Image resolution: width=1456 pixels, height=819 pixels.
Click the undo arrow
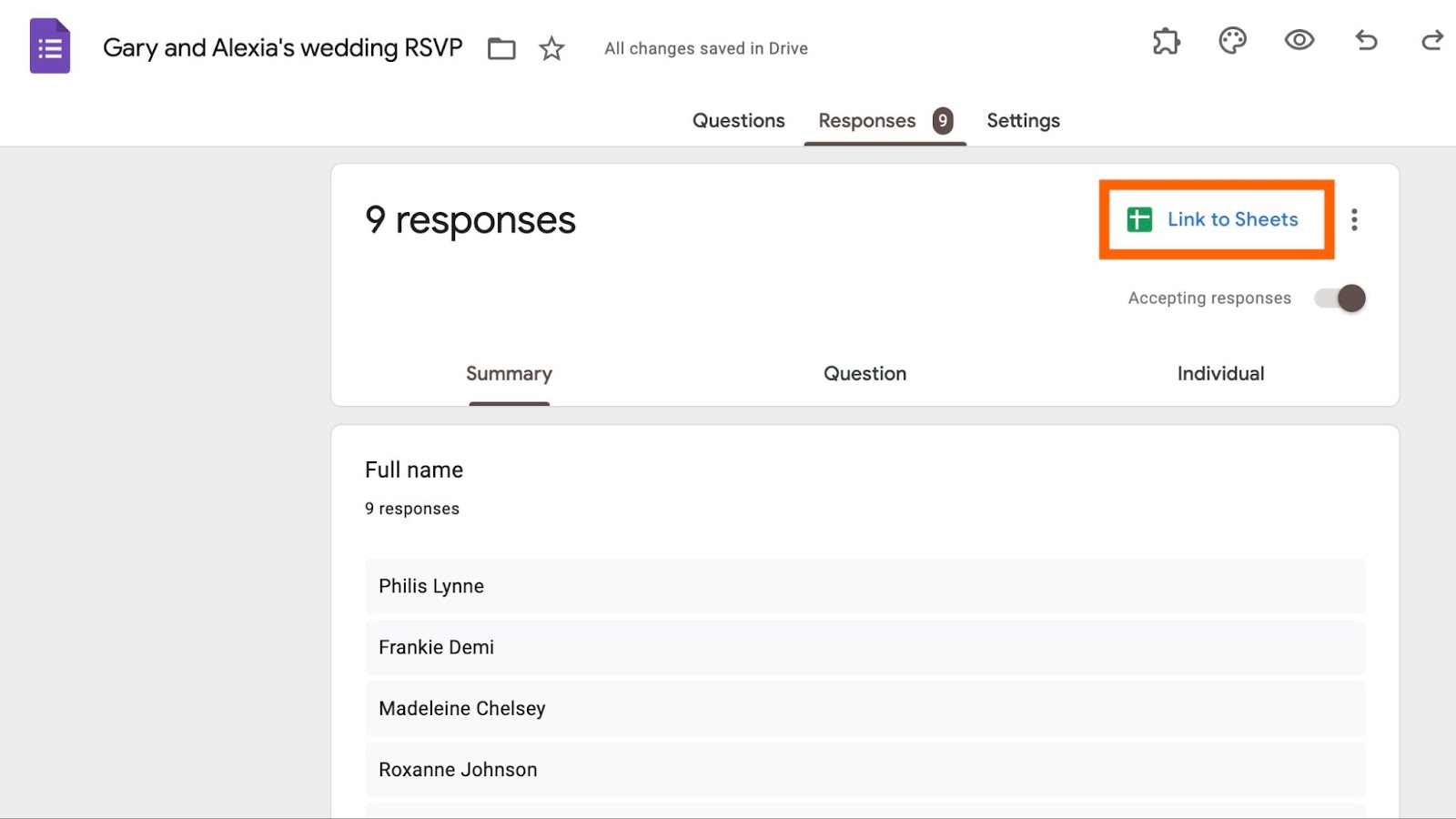(1366, 40)
